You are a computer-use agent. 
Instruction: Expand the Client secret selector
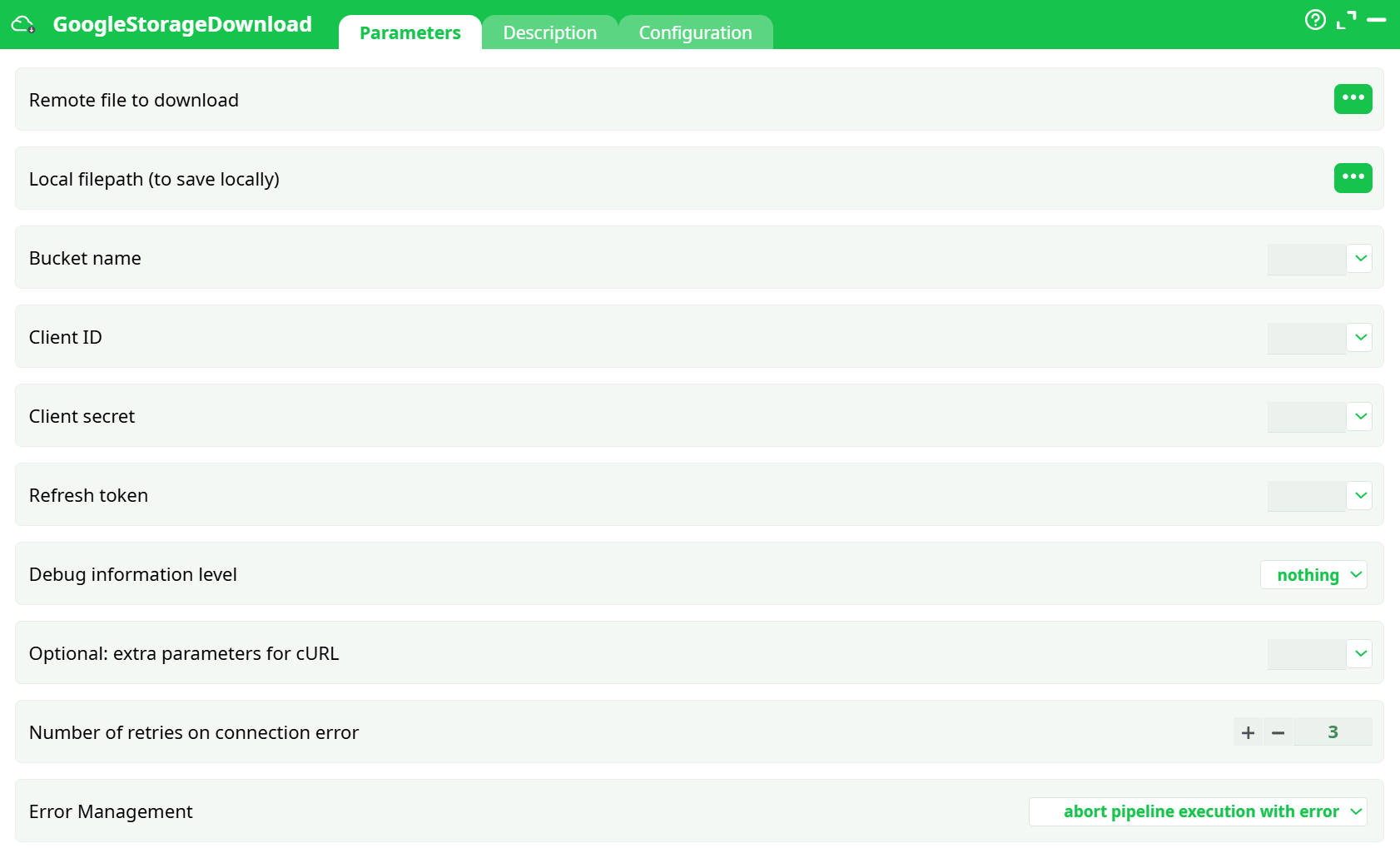coord(1359,417)
